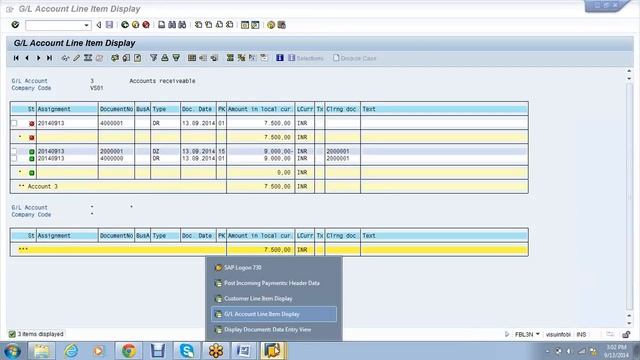Image resolution: width=640 pixels, height=360 pixels.
Task: Click the red open-item status icon for 4000001
Action: point(31,123)
